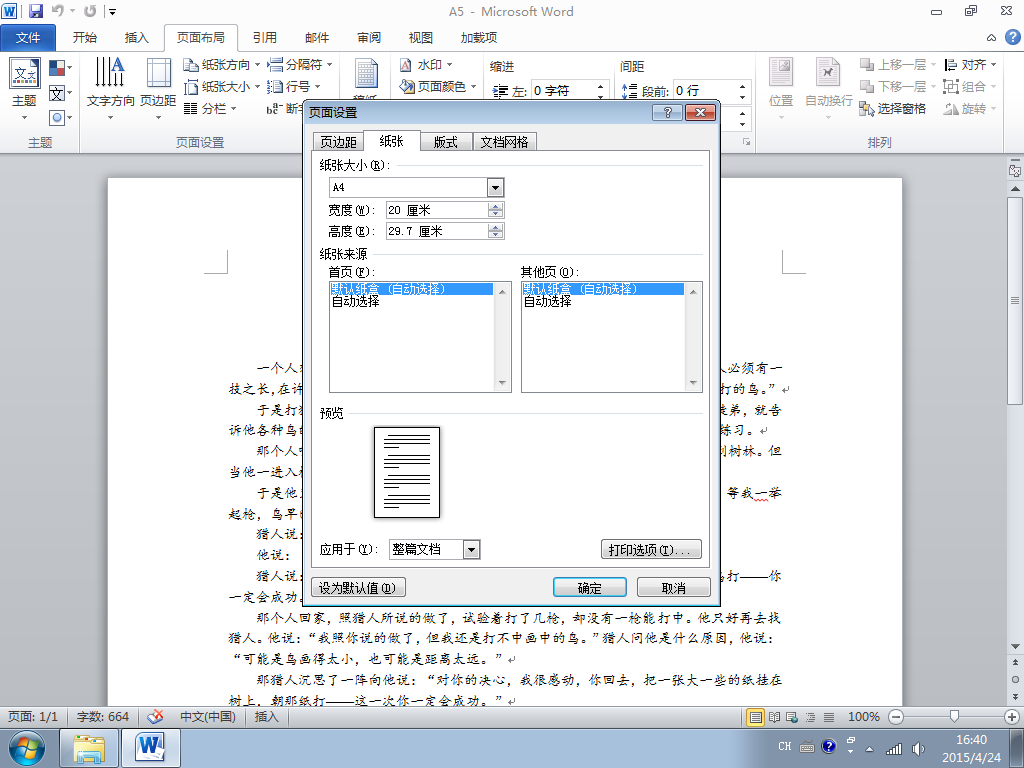The image size is (1024, 768).
Task: Click the Selection Pane (选择窗格) icon
Action: [867, 109]
